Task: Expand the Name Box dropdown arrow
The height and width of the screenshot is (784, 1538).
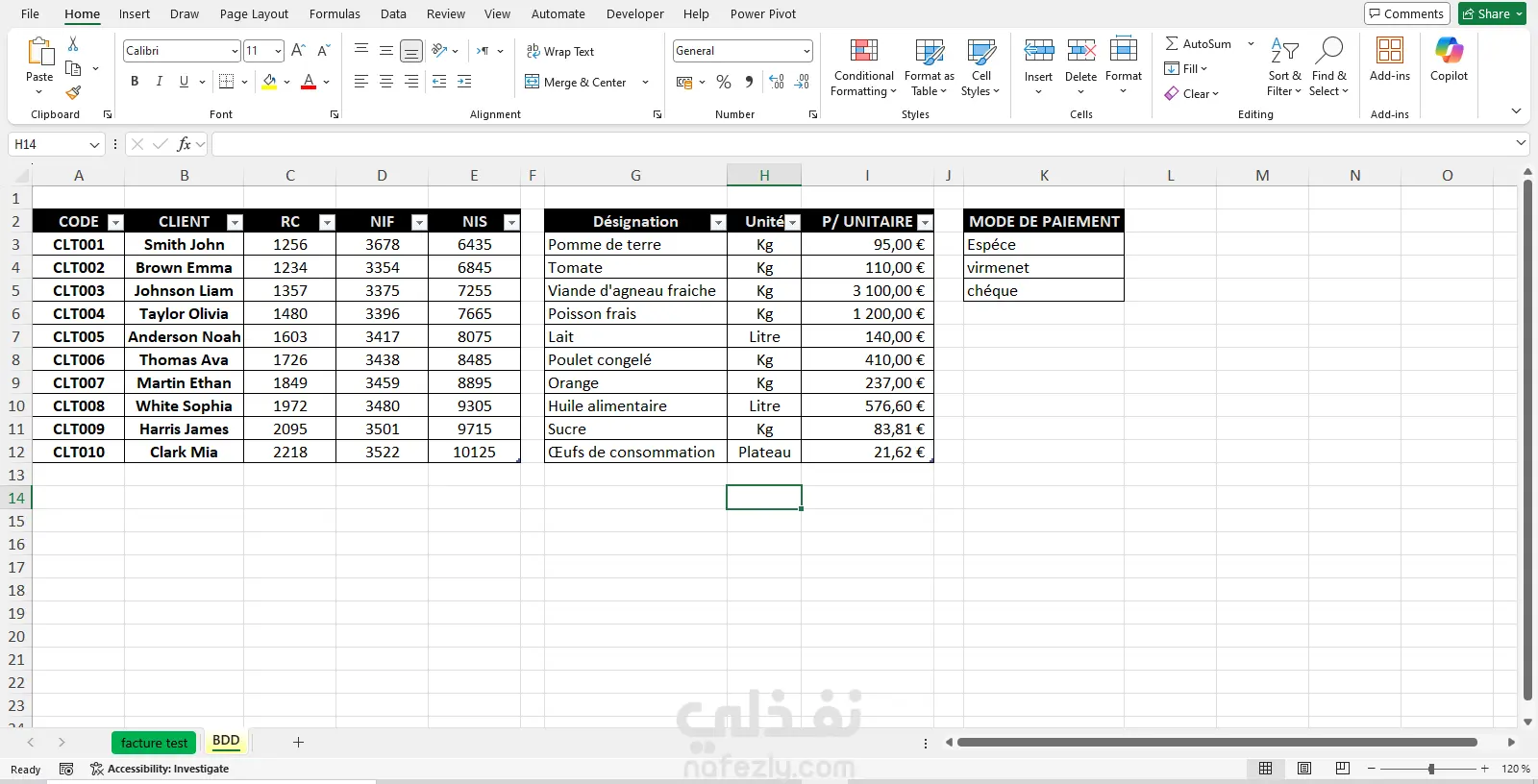Action: [94, 144]
